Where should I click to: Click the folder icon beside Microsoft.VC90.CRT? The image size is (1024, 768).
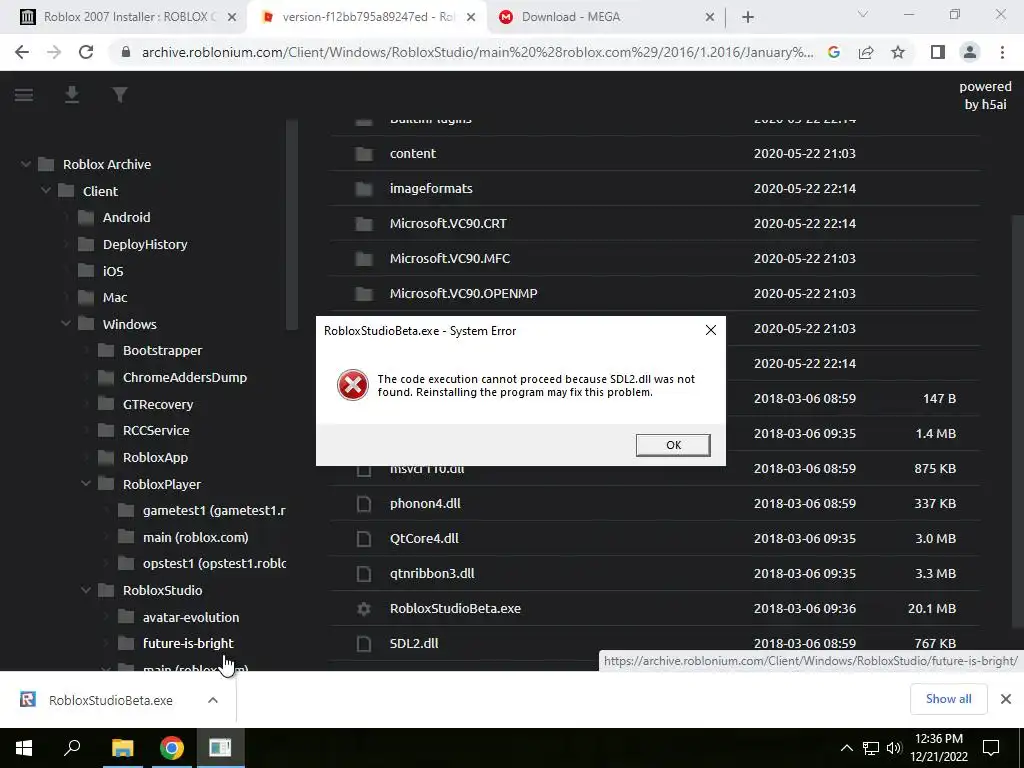click(x=364, y=224)
